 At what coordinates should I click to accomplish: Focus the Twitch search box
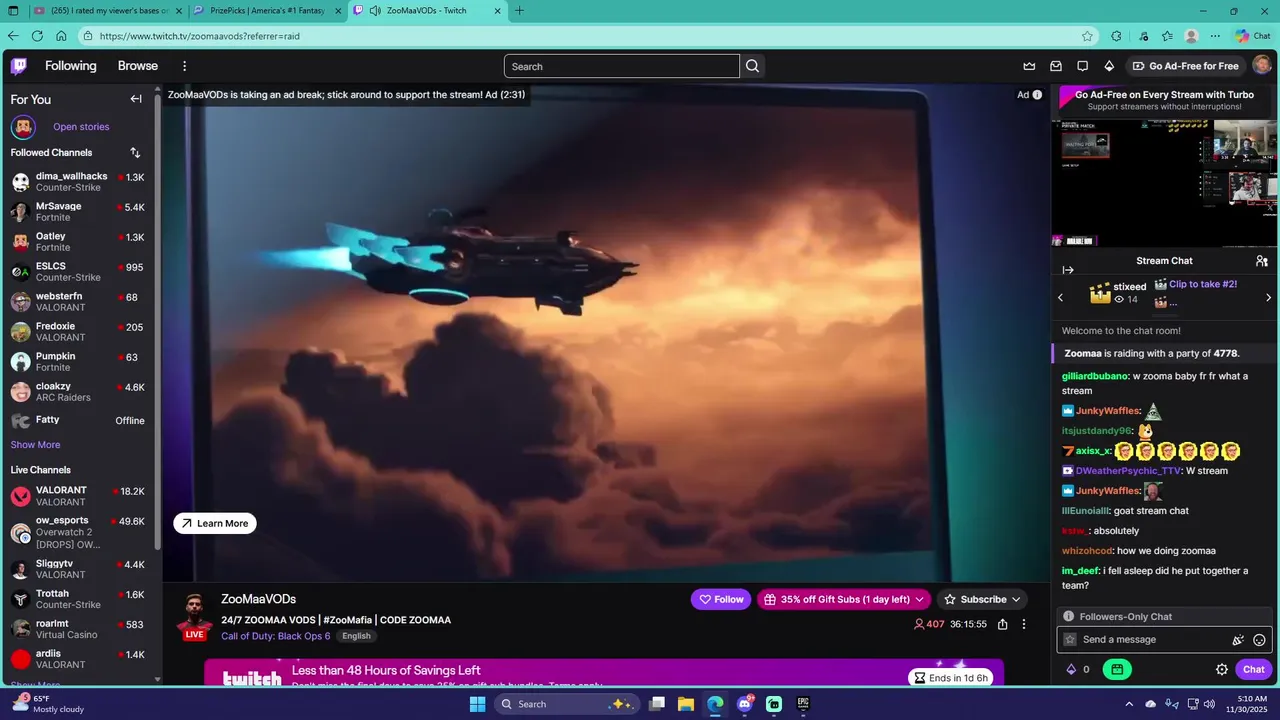(621, 66)
